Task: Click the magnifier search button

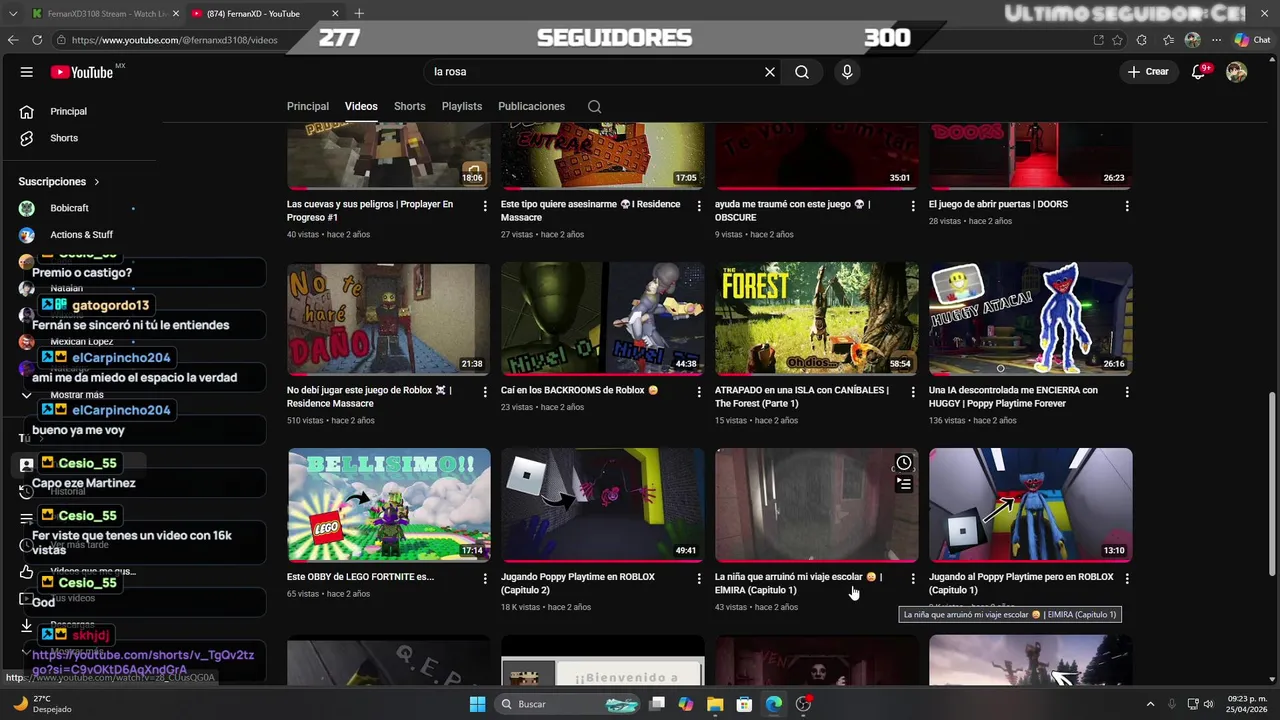Action: (802, 72)
